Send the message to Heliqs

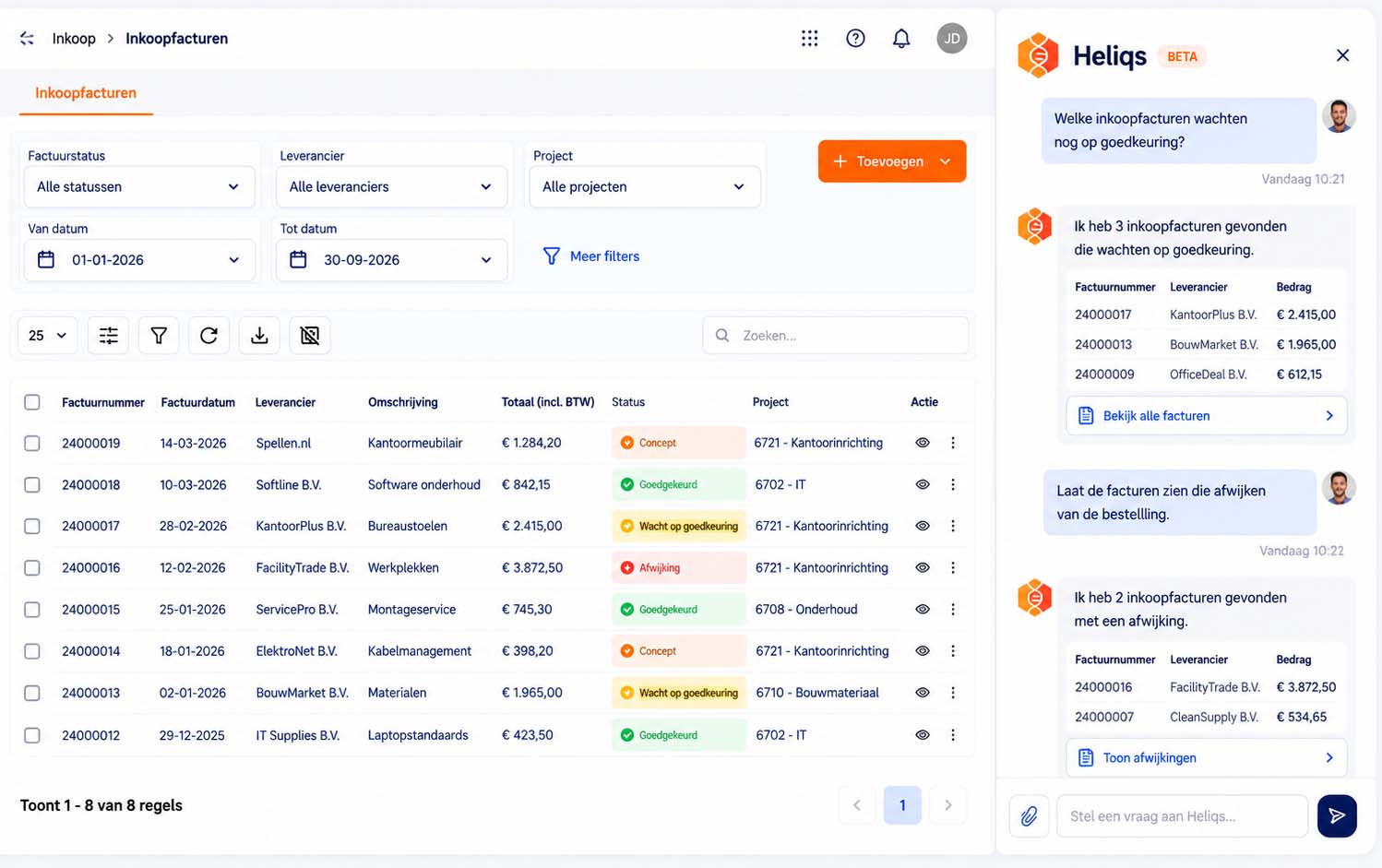pyautogui.click(x=1337, y=816)
